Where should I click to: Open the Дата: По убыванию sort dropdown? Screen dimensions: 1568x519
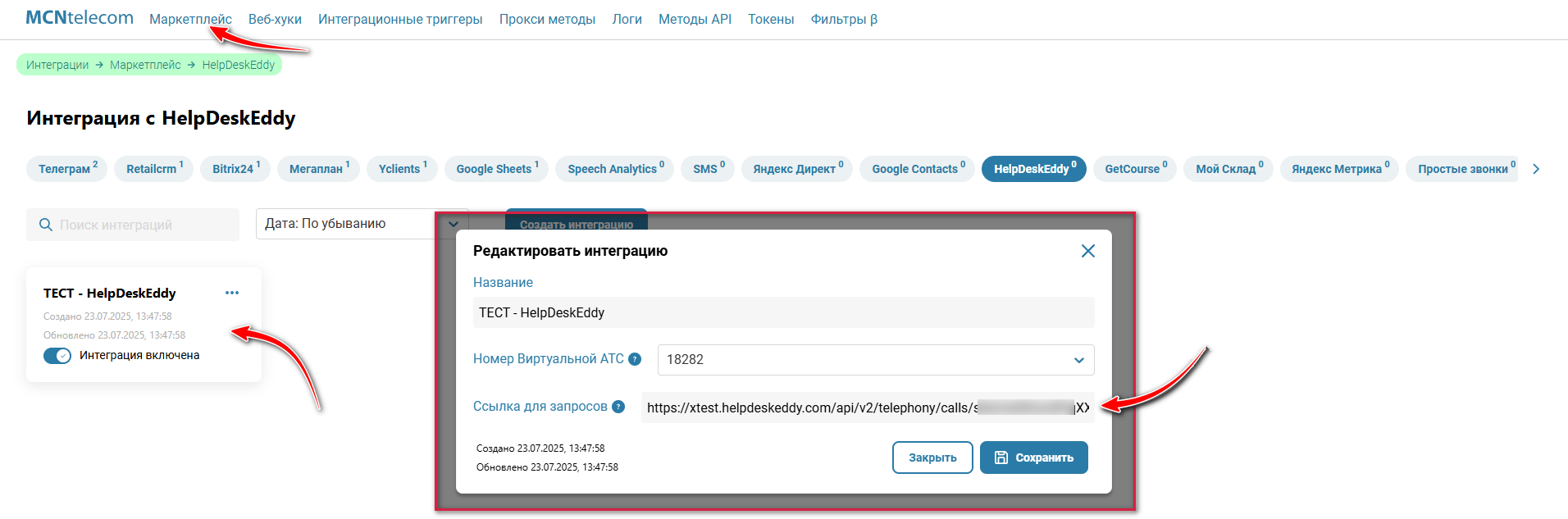(x=362, y=224)
